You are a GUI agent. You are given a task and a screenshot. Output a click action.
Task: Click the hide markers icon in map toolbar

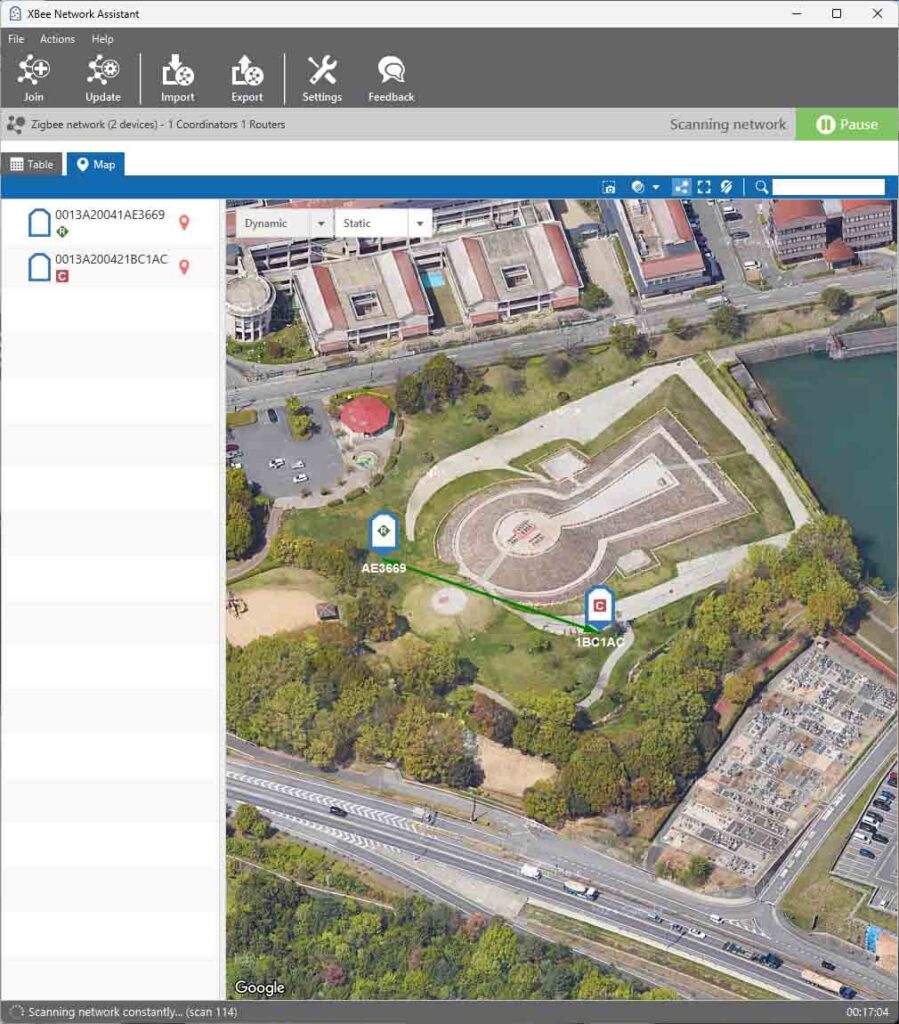click(727, 187)
